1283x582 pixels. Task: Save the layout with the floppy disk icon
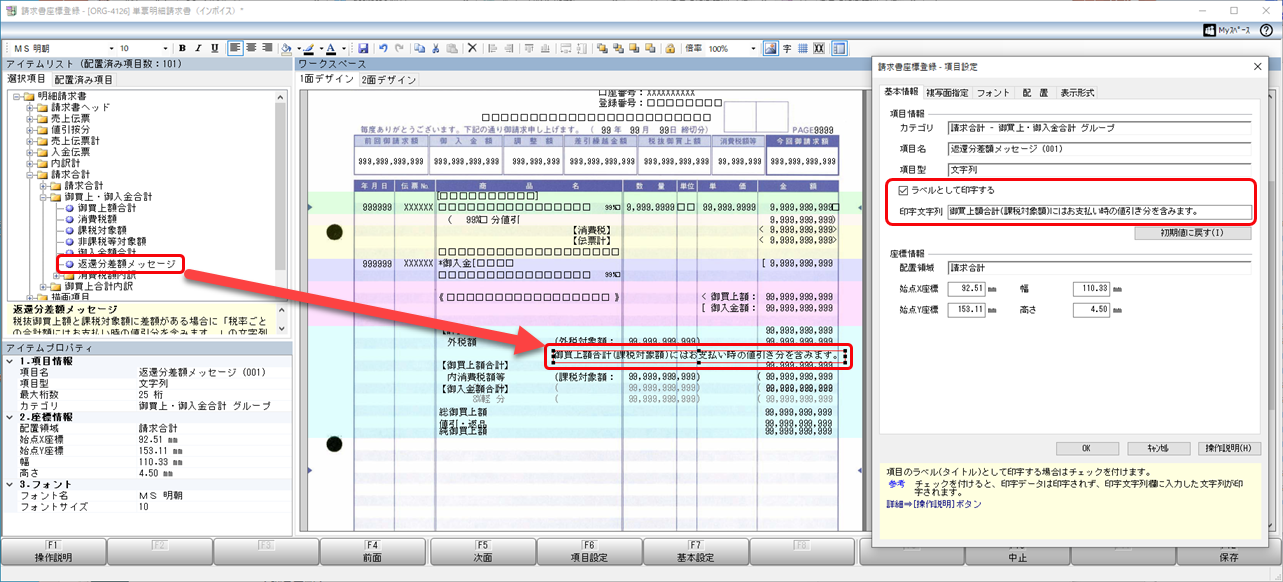363,48
